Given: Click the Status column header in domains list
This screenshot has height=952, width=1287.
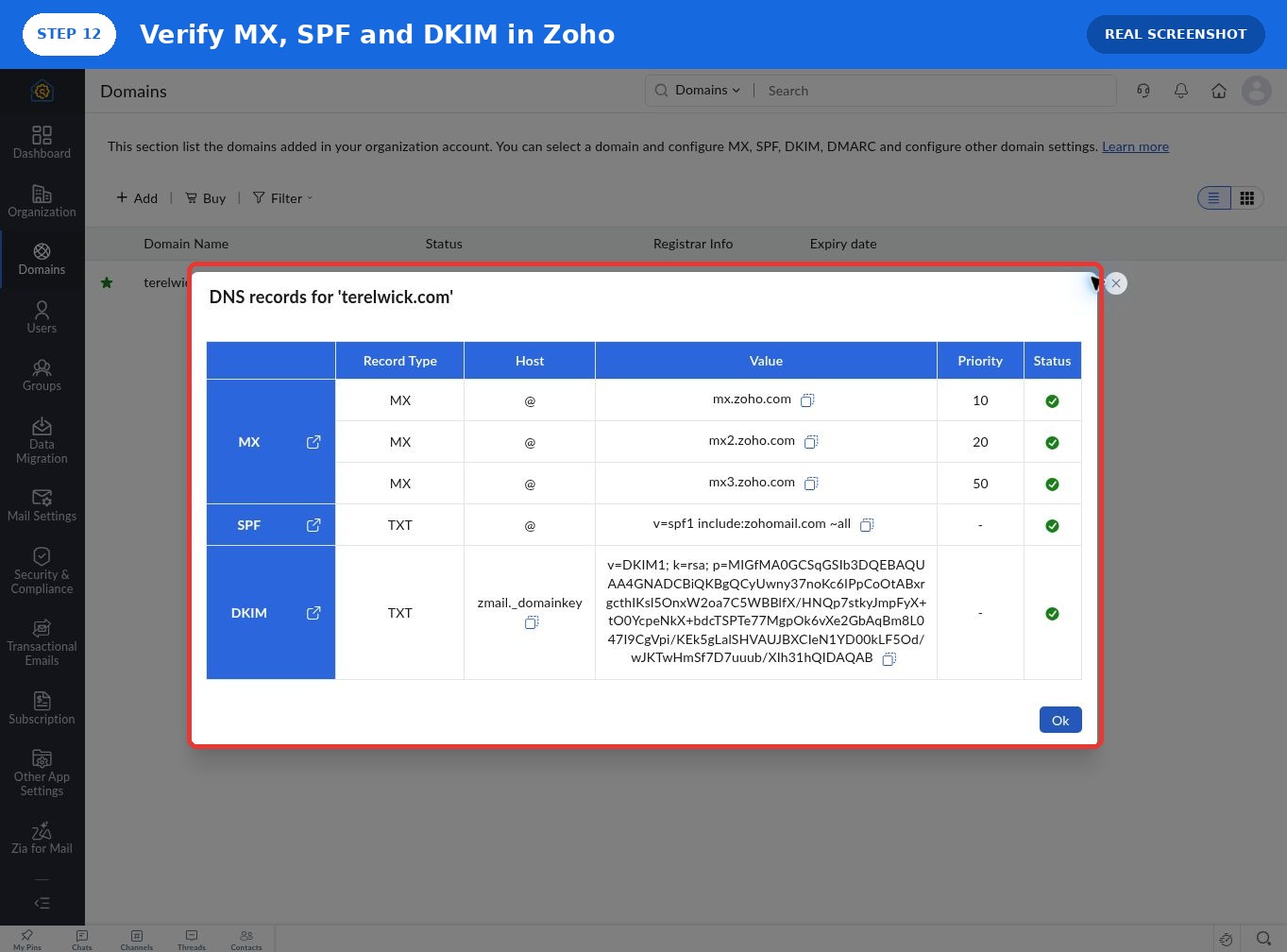Looking at the screenshot, I should click(444, 244).
